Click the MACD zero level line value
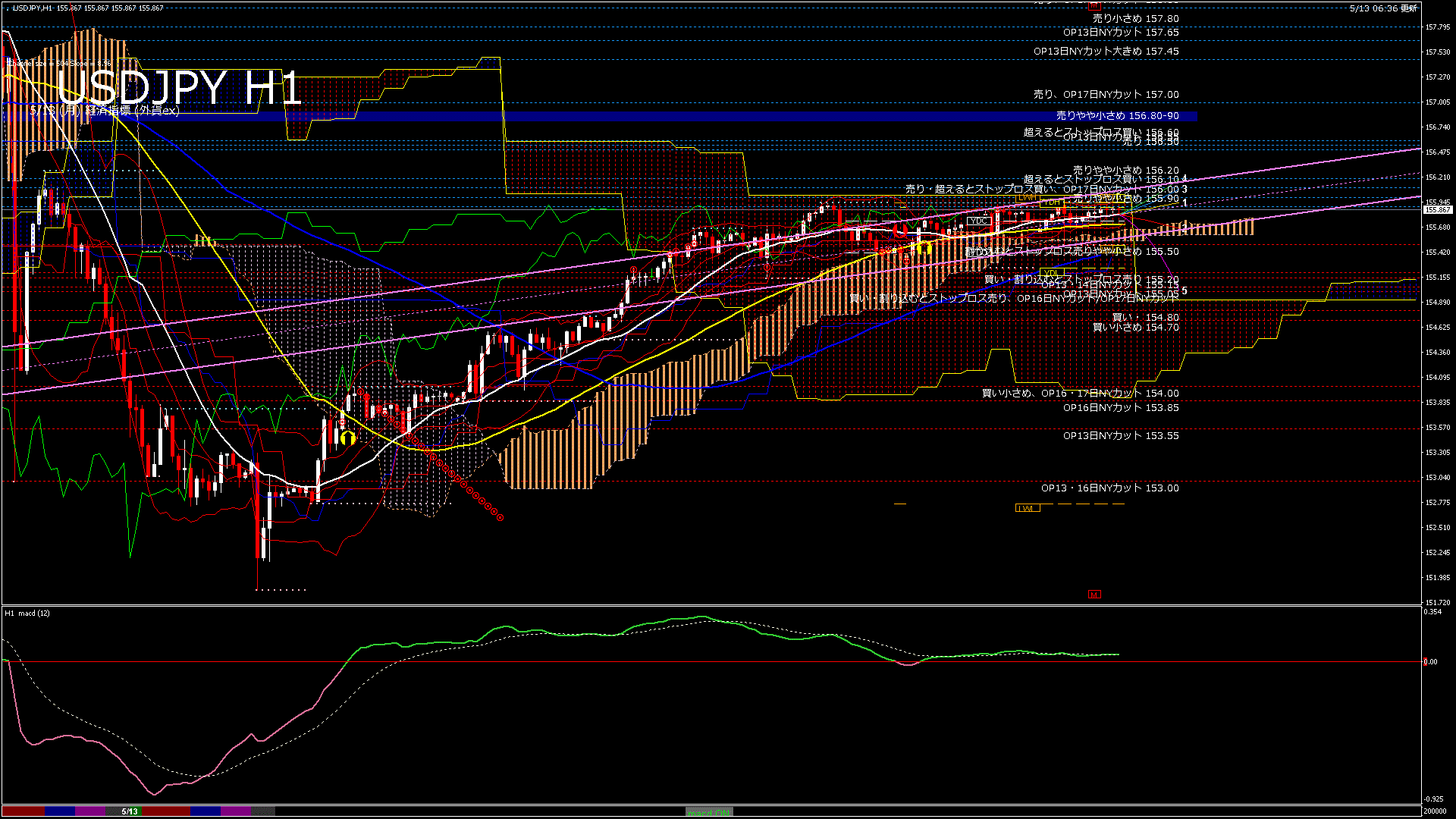 (1430, 662)
